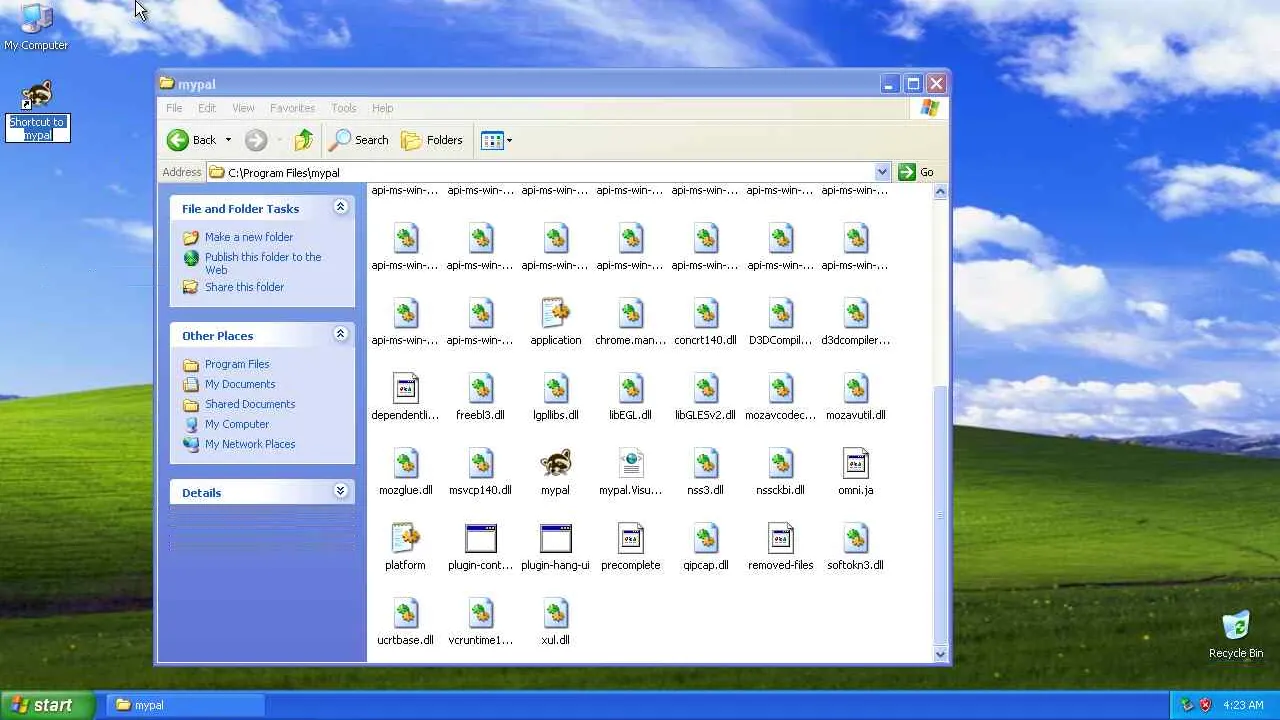This screenshot has width=1280, height=720.
Task: Open the Favorites menu
Action: (292, 108)
